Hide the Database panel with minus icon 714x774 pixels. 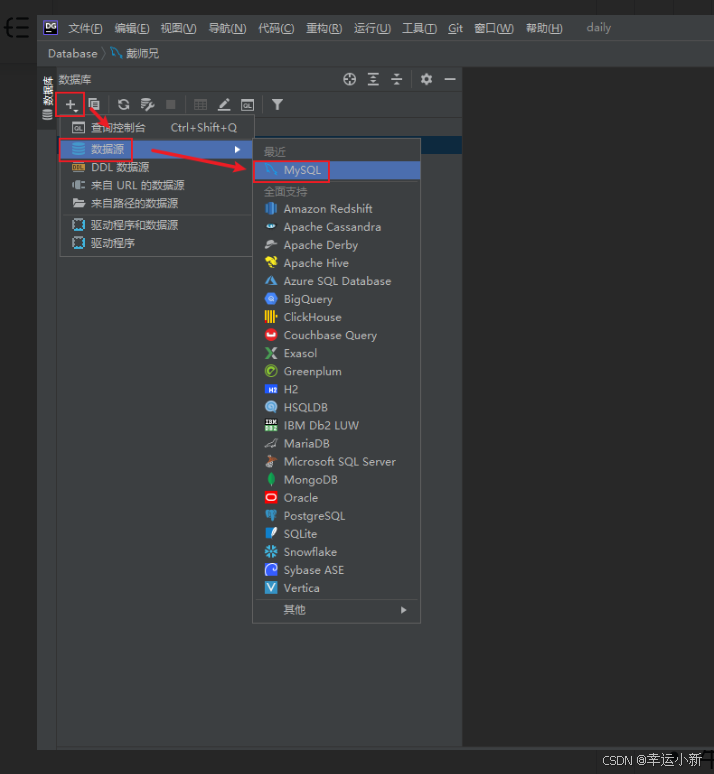[x=450, y=79]
